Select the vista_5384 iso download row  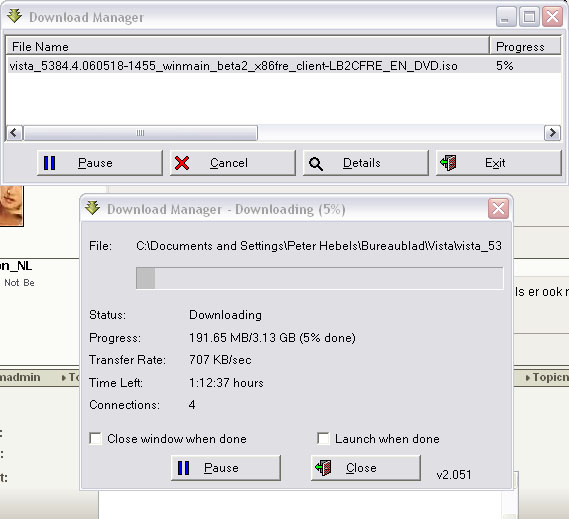[x=284, y=66]
